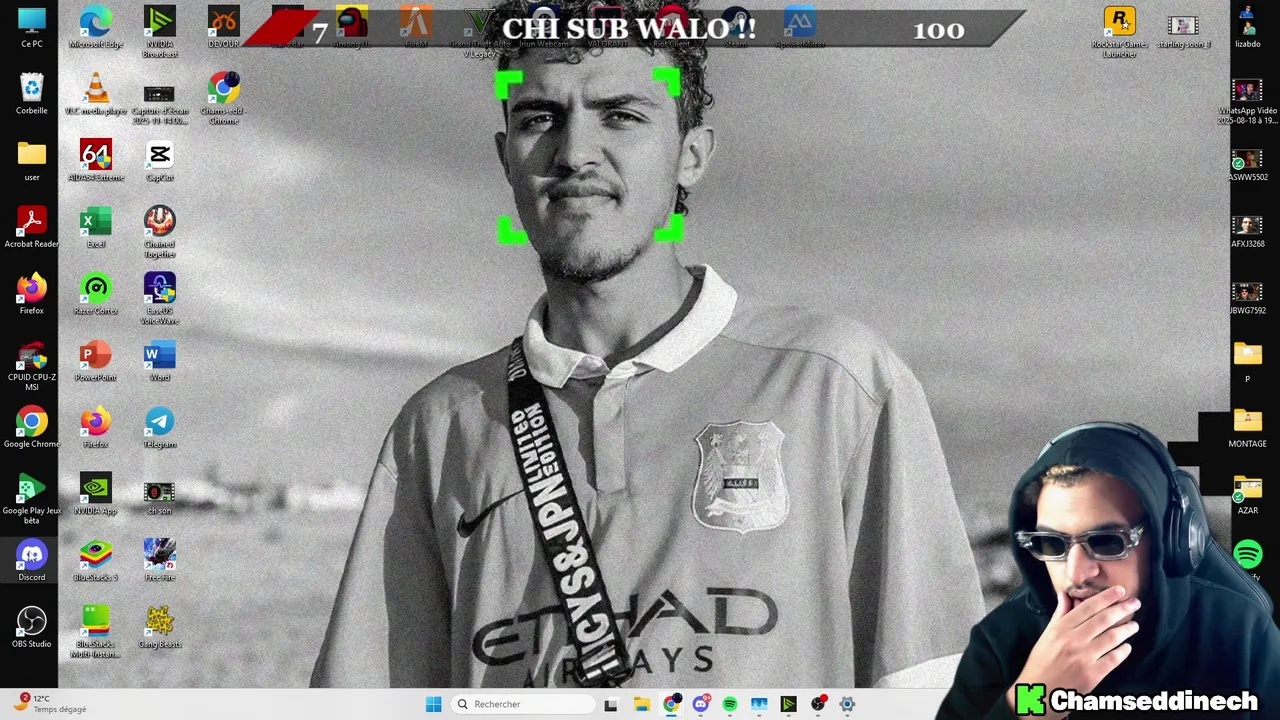Open lizabdo desktop file
The image size is (1280, 720).
click(x=1247, y=28)
